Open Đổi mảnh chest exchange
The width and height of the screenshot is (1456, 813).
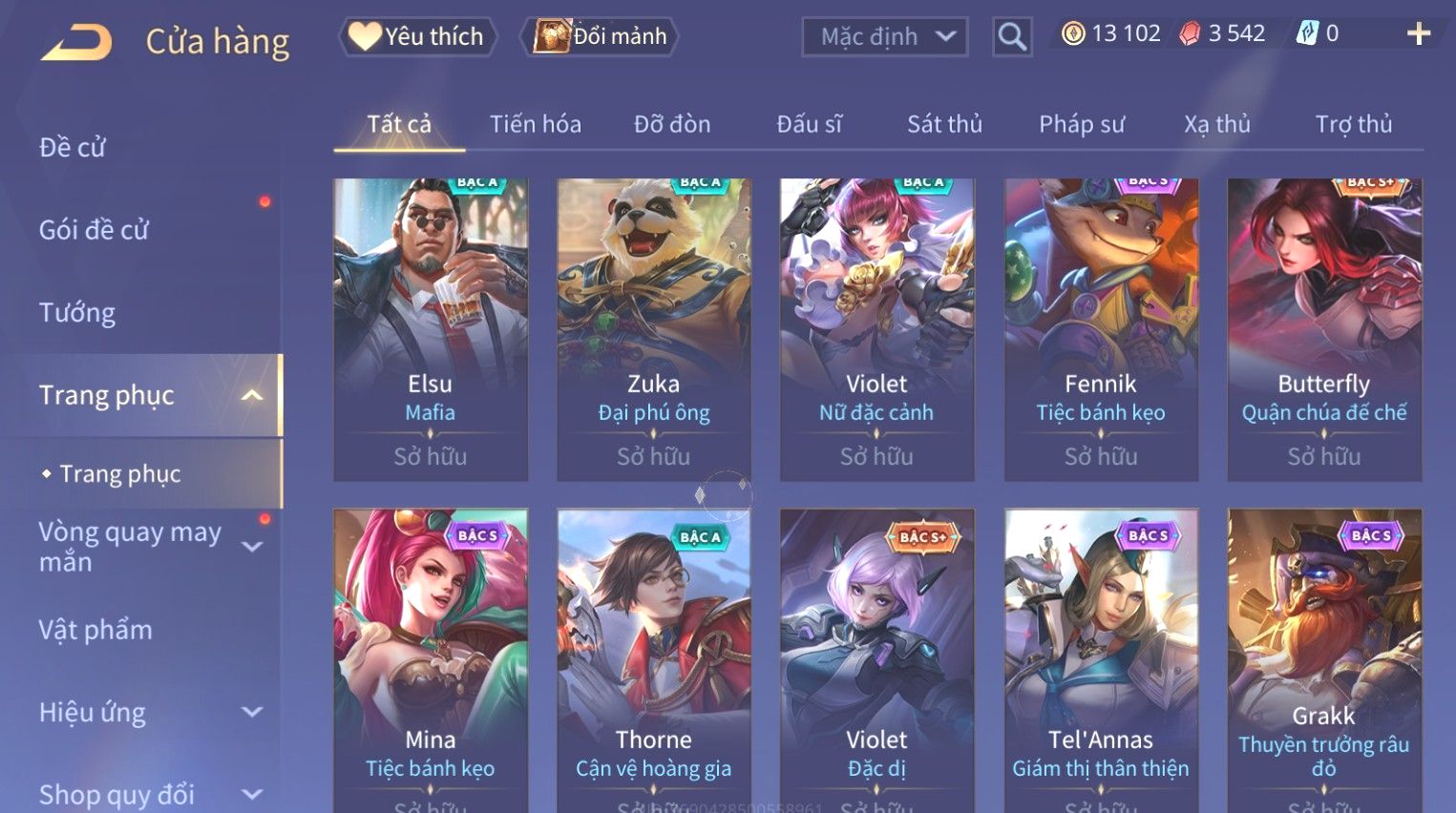pos(599,36)
